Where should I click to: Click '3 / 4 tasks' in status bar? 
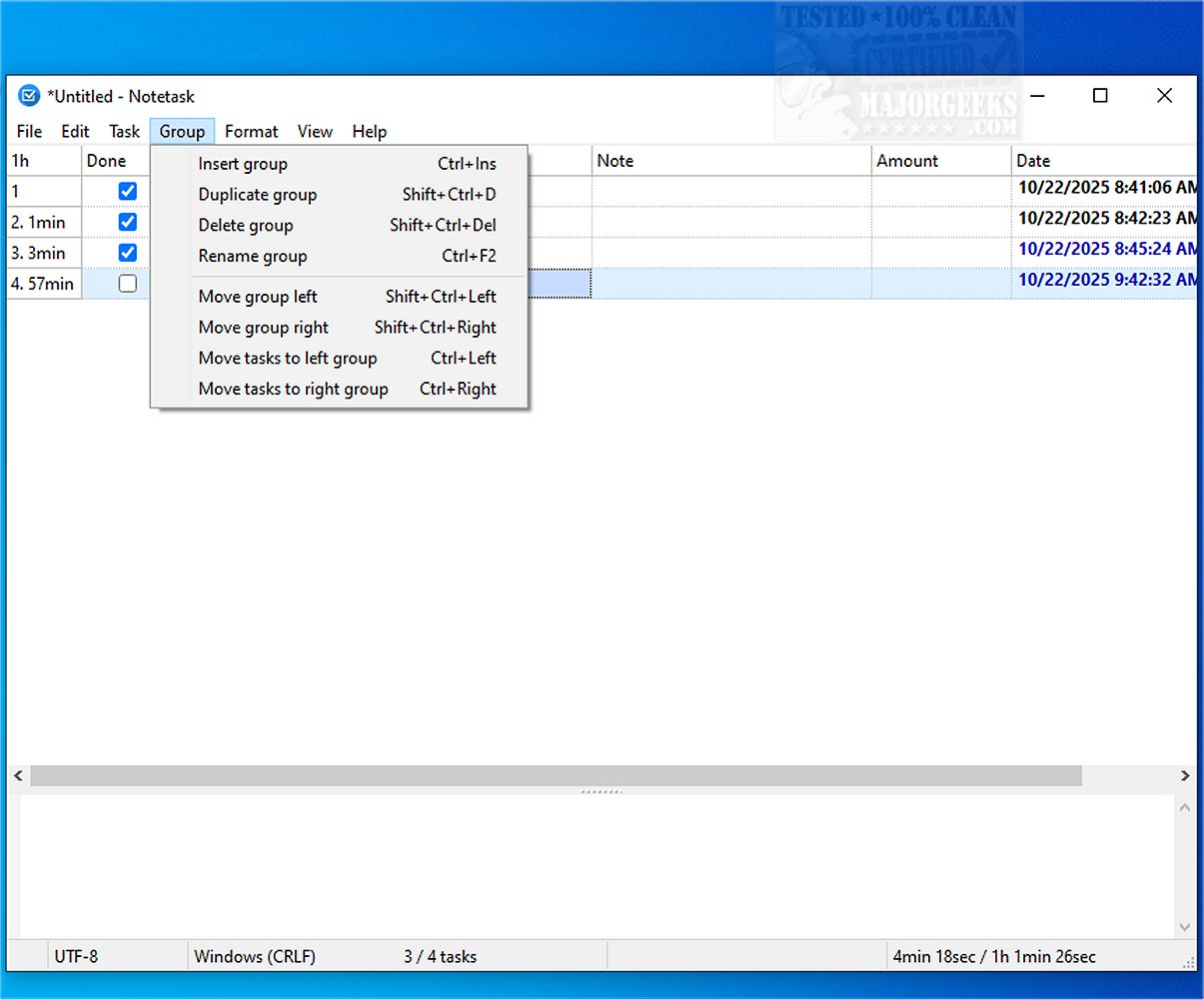441,956
